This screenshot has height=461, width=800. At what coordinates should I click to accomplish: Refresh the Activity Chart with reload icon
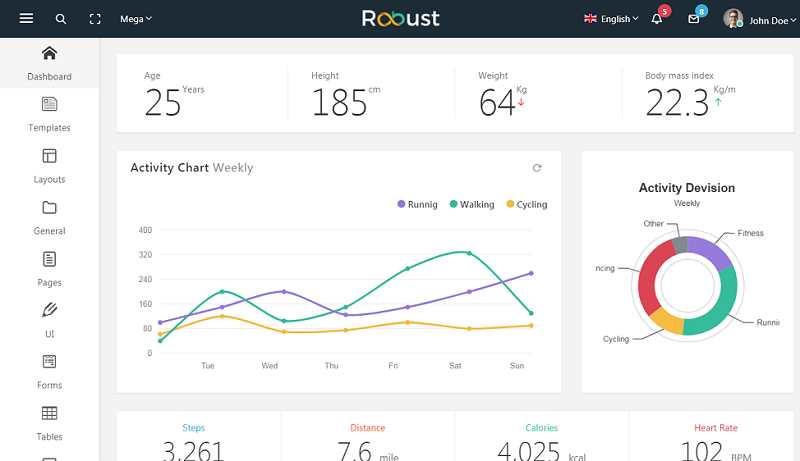pyautogui.click(x=537, y=168)
